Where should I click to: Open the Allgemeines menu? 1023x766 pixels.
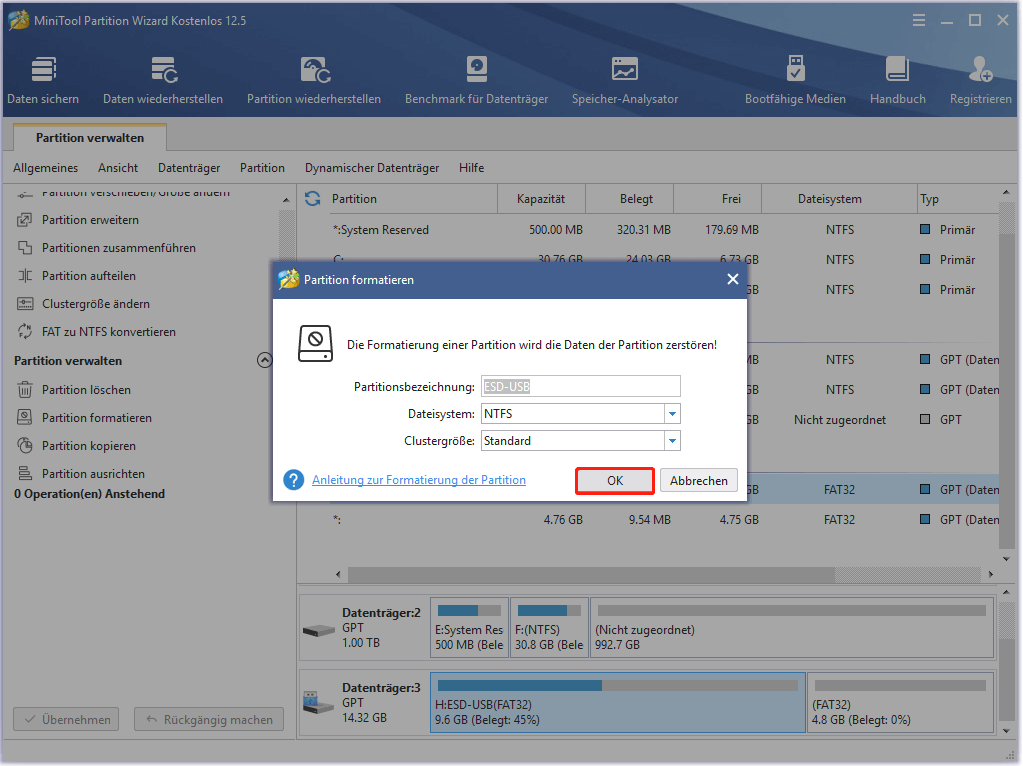coord(46,168)
